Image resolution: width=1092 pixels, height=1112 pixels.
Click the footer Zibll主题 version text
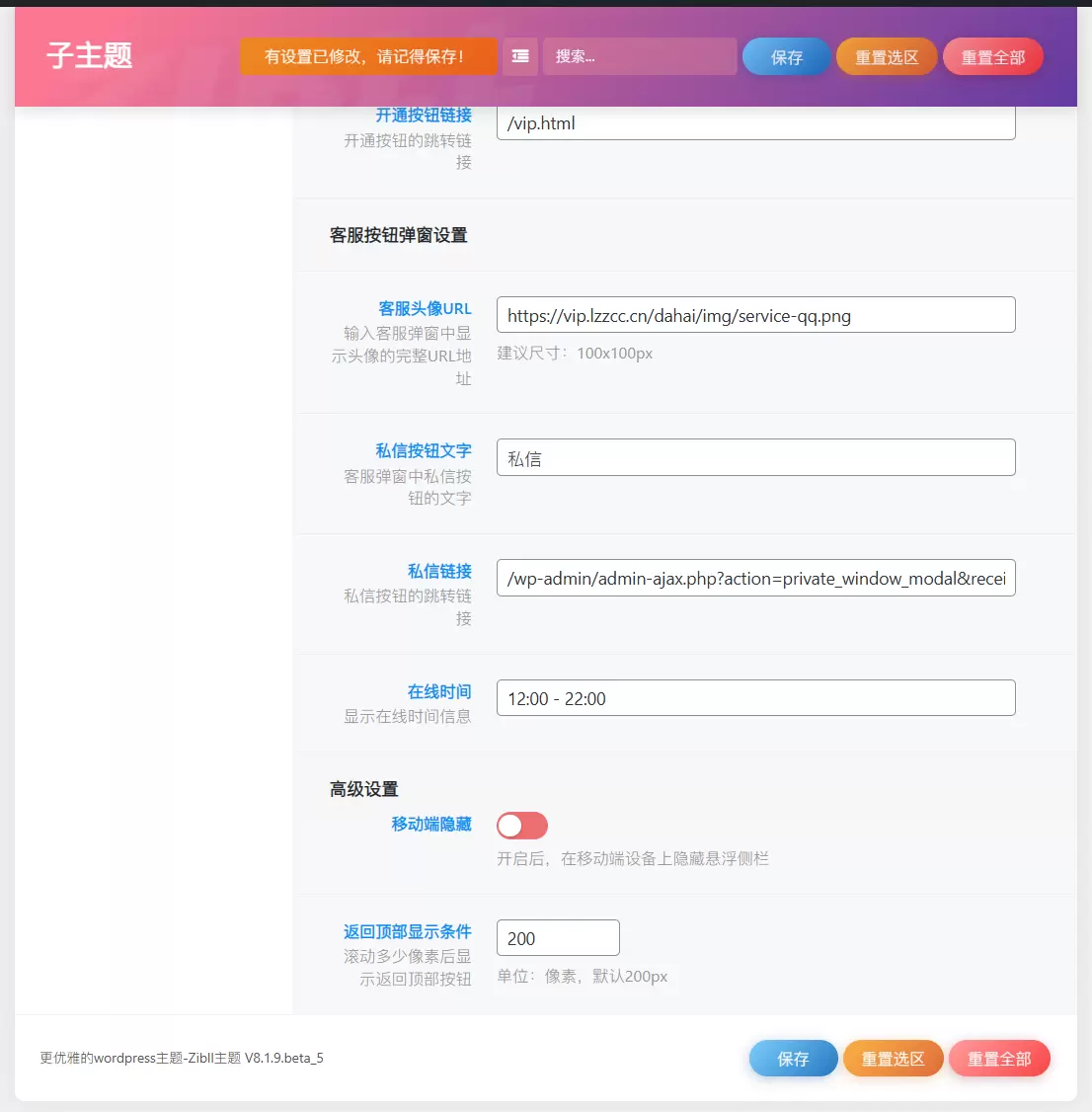click(182, 1058)
